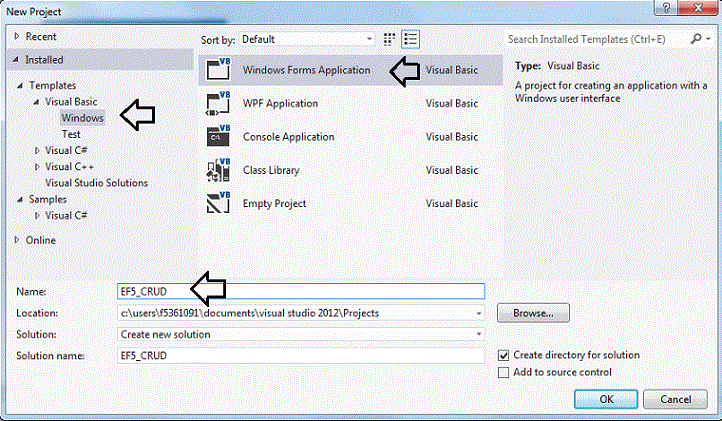Click the project Name input field
722x421 pixels.
coord(301,291)
